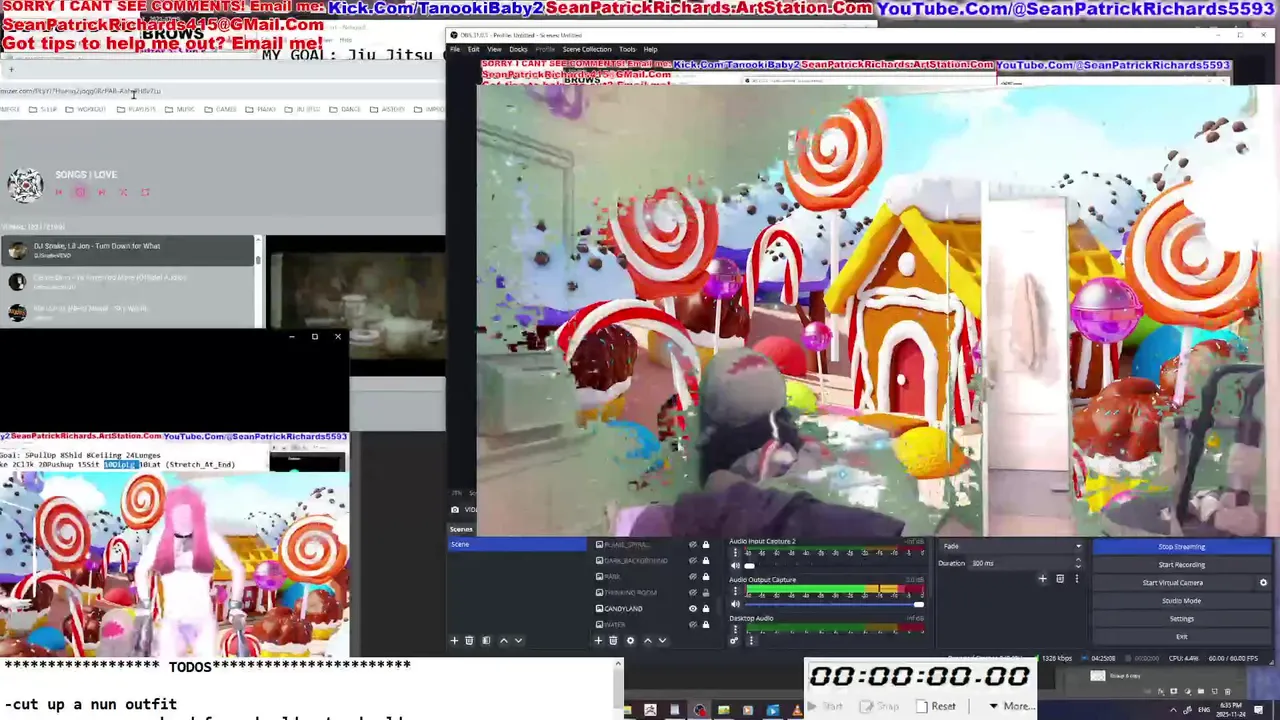Expand More options in timer window
1280x720 pixels.
(1010, 706)
